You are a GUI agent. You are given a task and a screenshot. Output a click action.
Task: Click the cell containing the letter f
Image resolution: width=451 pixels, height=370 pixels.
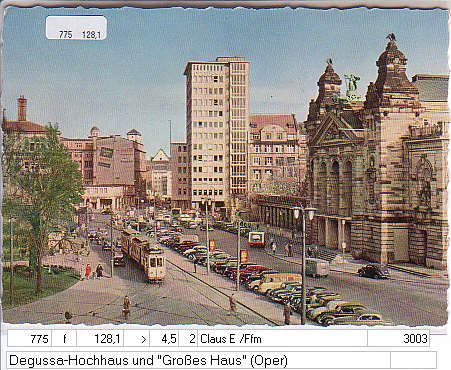pyautogui.click(x=64, y=339)
